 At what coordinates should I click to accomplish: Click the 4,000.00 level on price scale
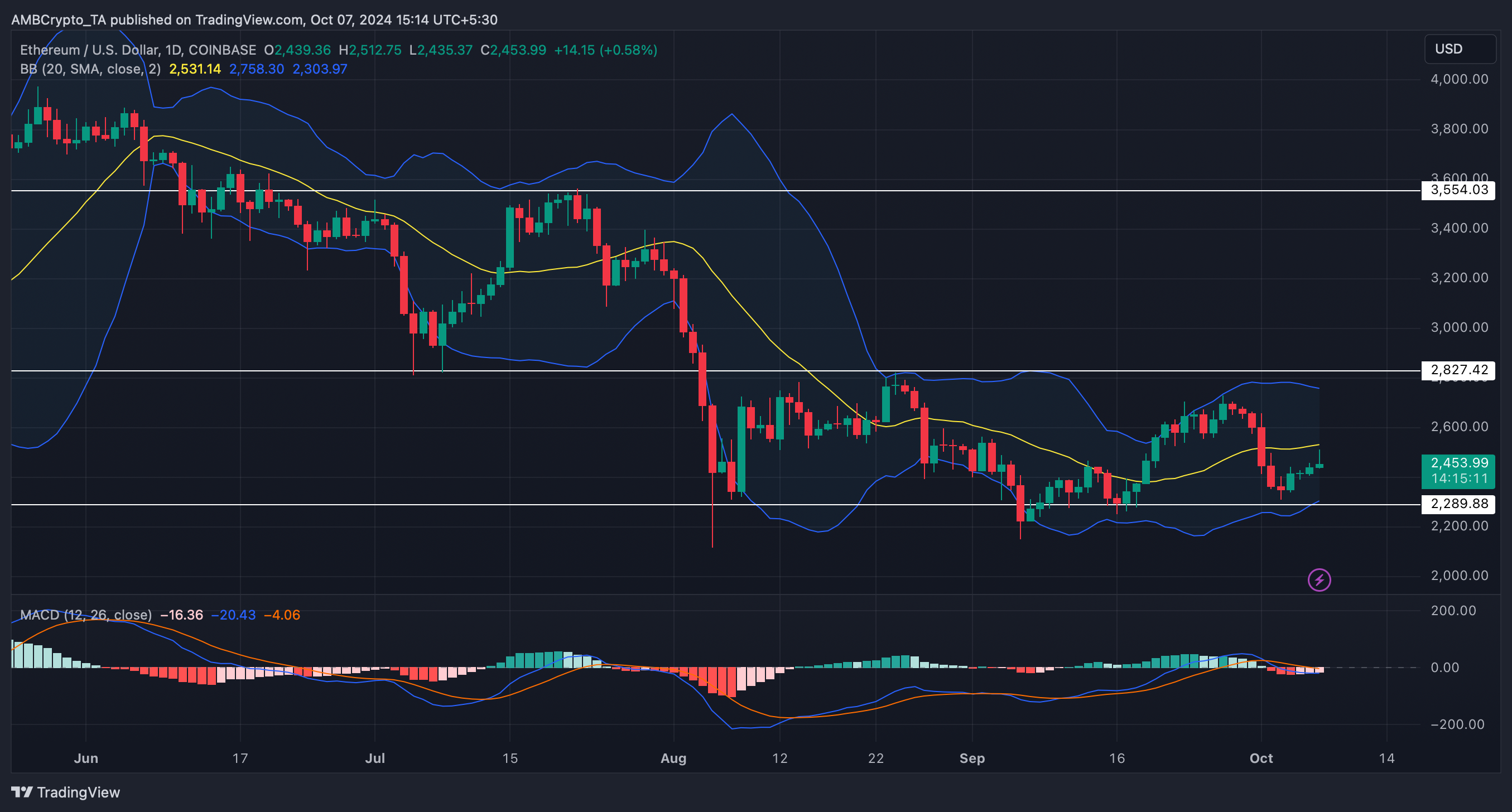(x=1459, y=79)
